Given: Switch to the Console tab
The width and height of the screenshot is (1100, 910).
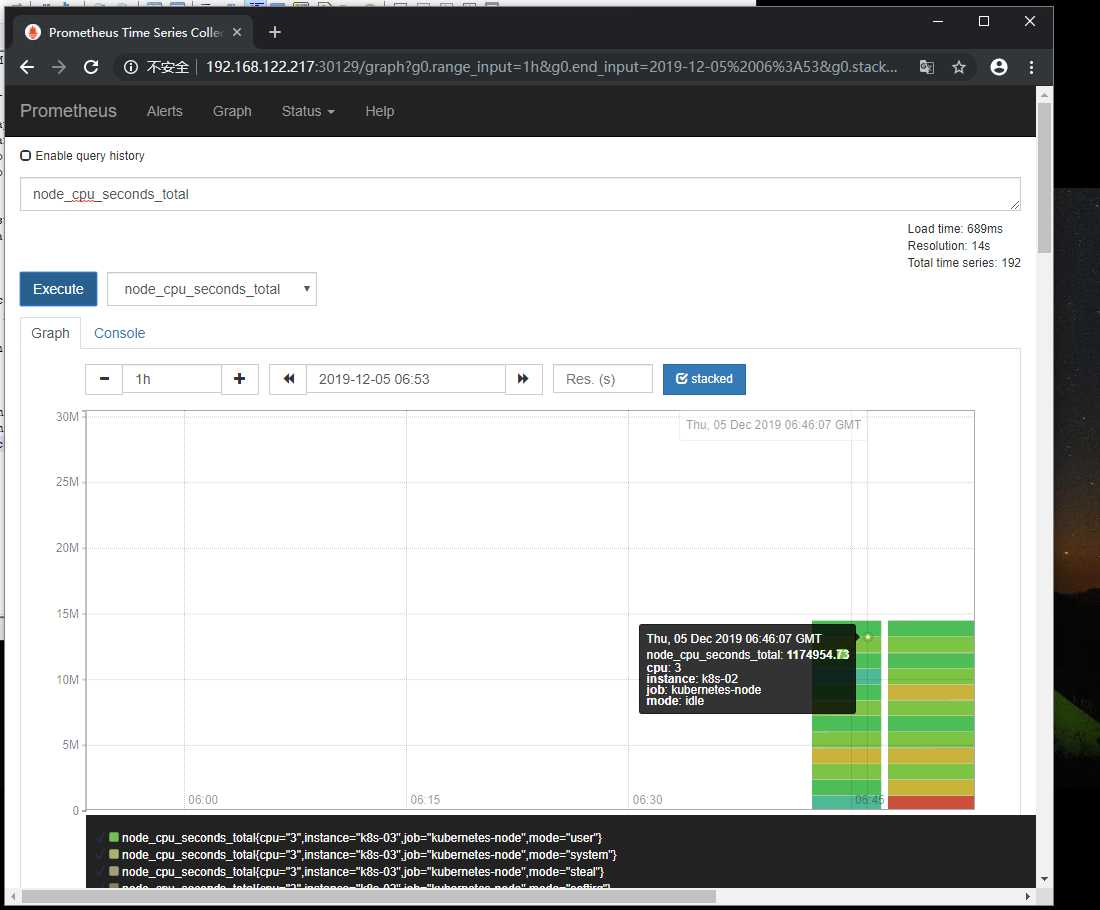Looking at the screenshot, I should tap(119, 333).
